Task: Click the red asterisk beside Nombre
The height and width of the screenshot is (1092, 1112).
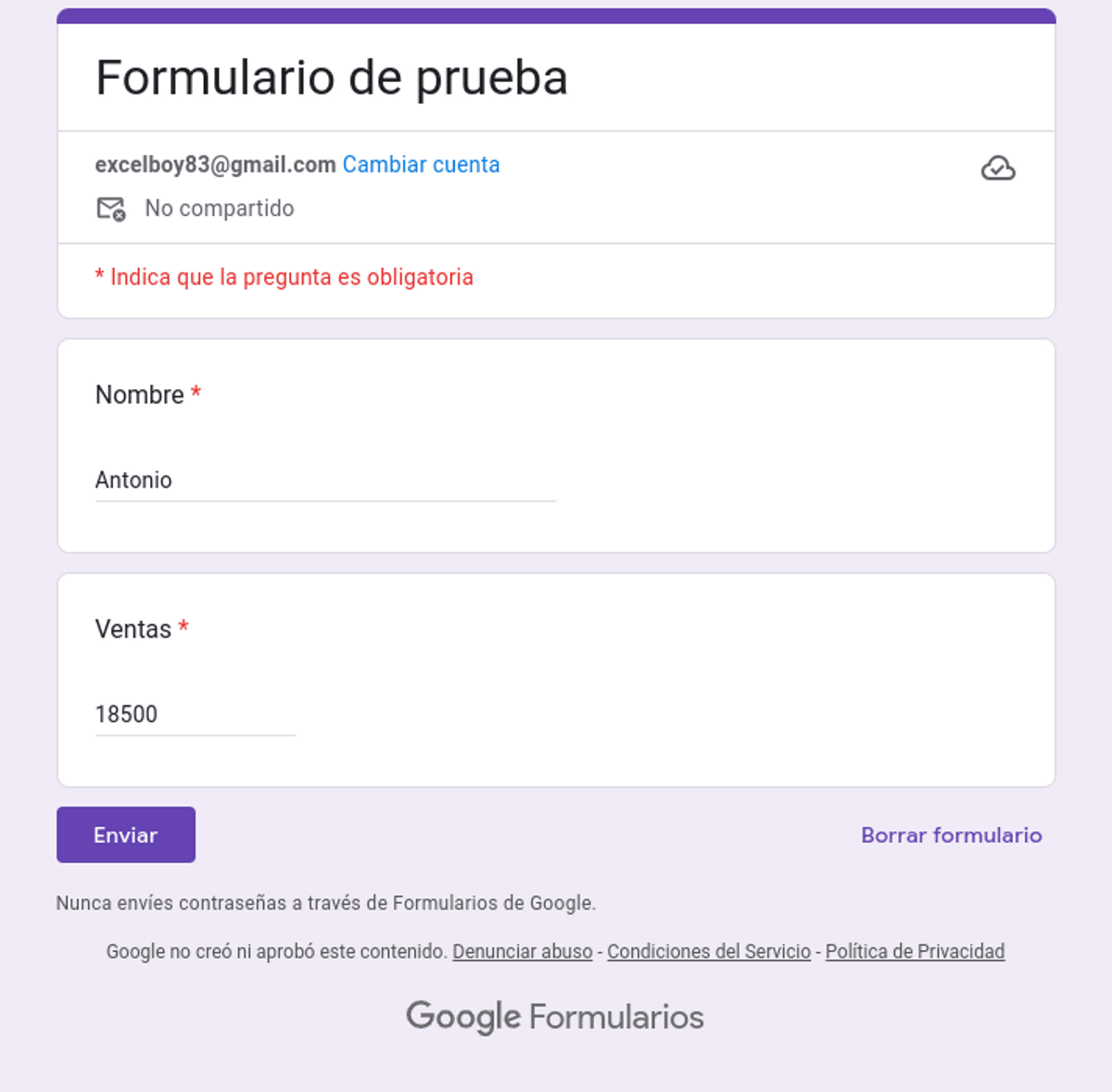Action: pyautogui.click(x=196, y=393)
